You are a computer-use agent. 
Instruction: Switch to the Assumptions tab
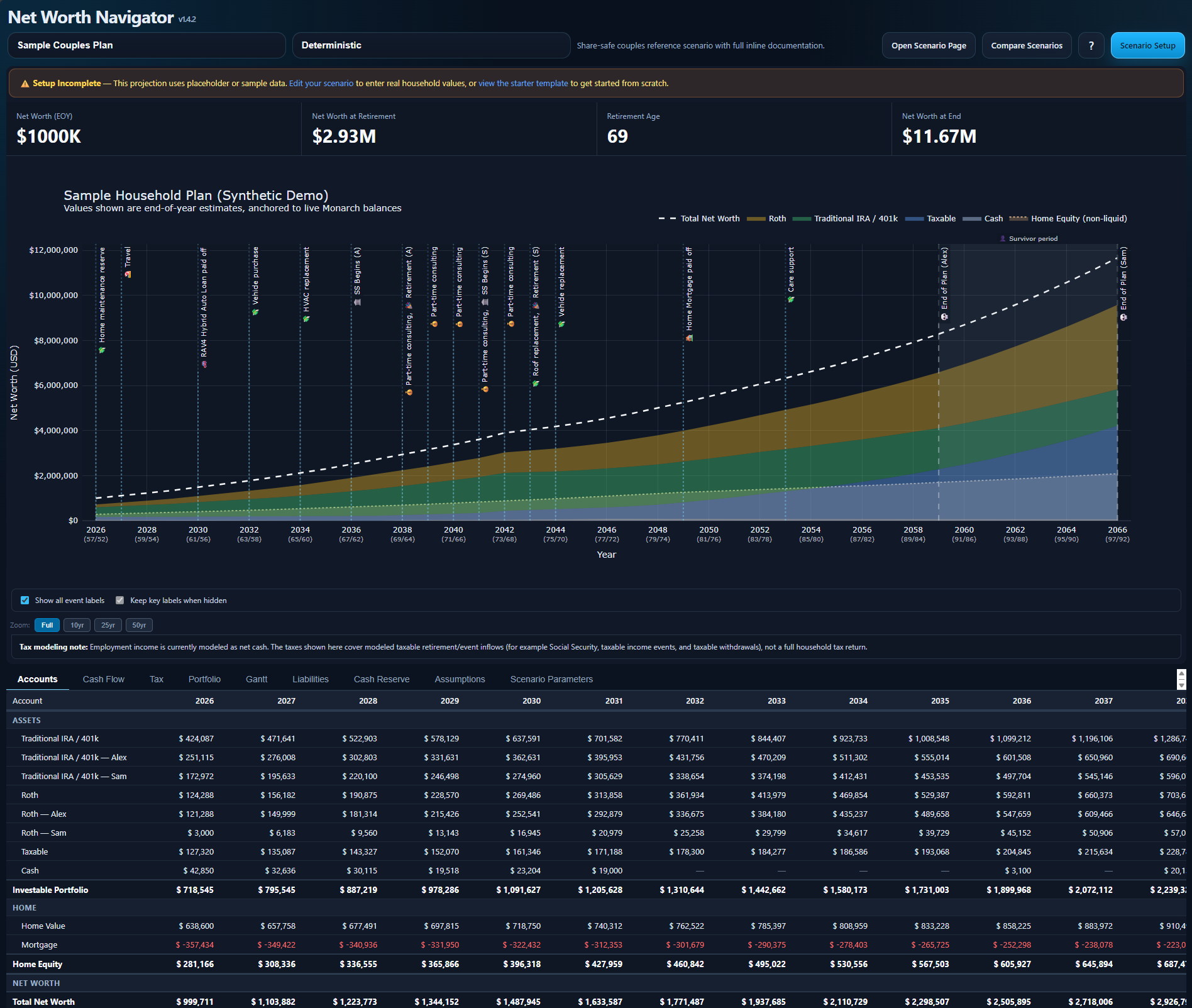[x=460, y=679]
